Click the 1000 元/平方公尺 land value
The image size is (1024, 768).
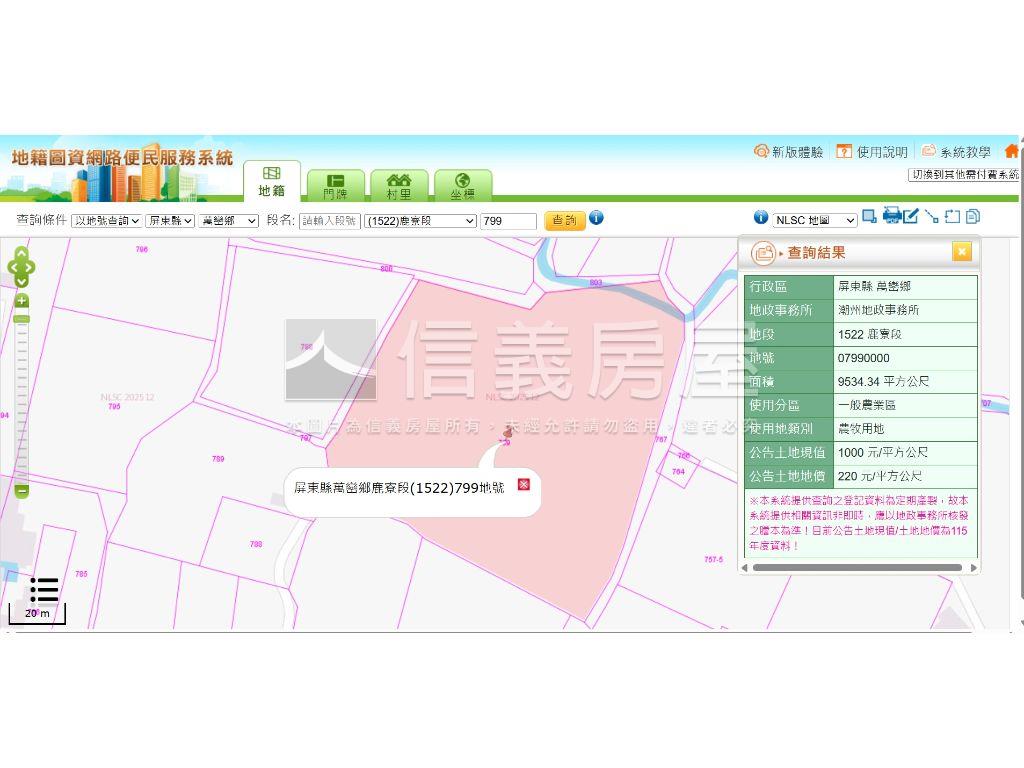(x=883, y=452)
